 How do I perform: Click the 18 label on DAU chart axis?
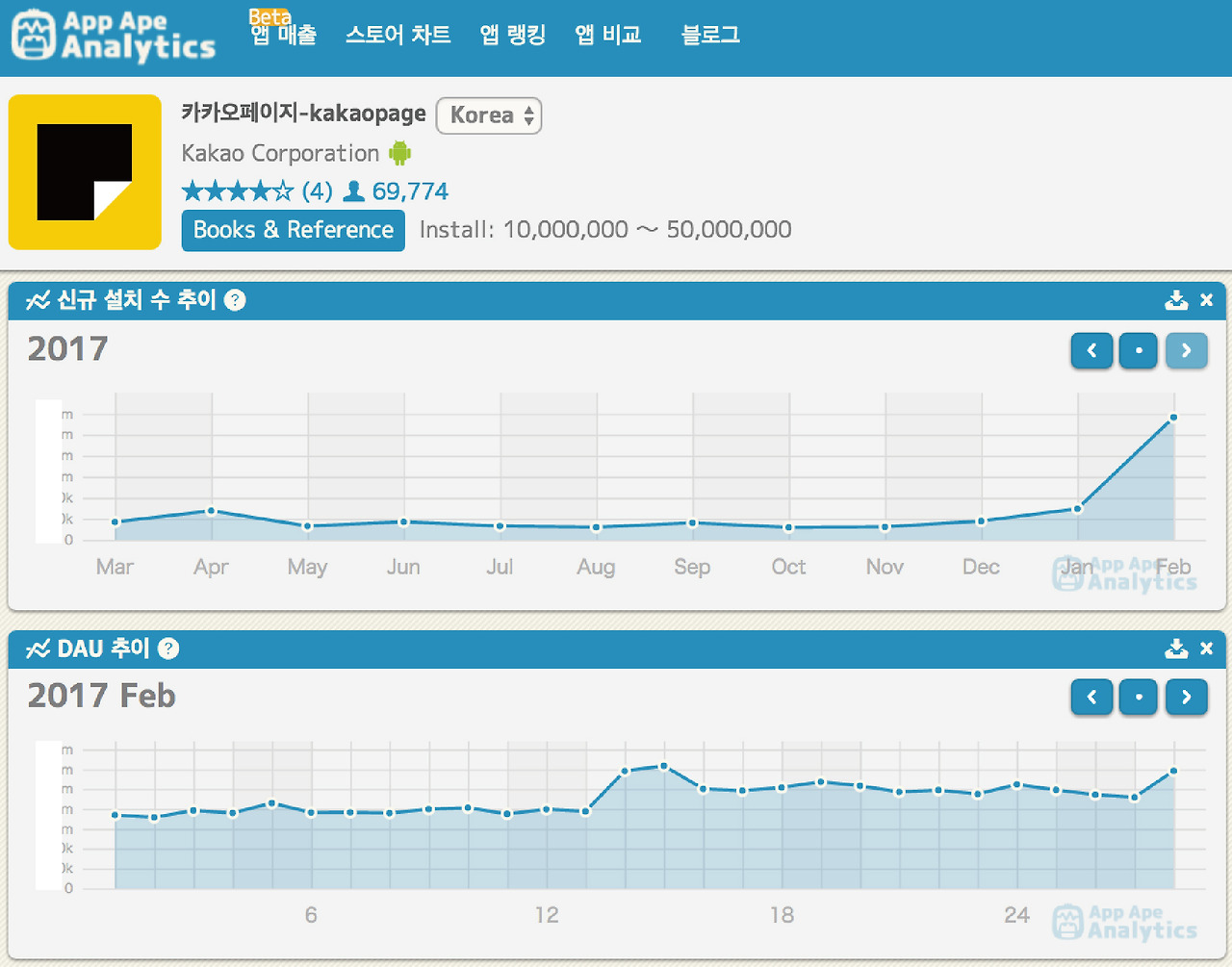click(782, 915)
